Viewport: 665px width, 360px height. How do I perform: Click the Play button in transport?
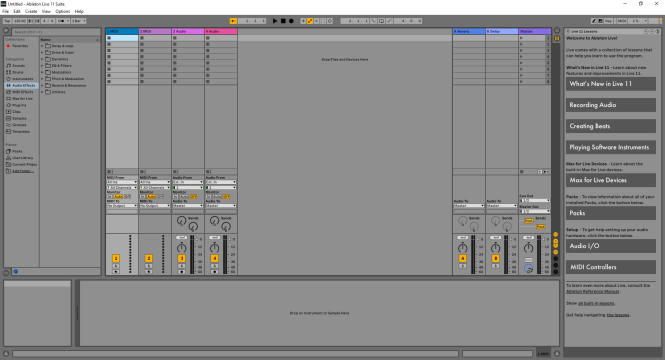[275, 21]
